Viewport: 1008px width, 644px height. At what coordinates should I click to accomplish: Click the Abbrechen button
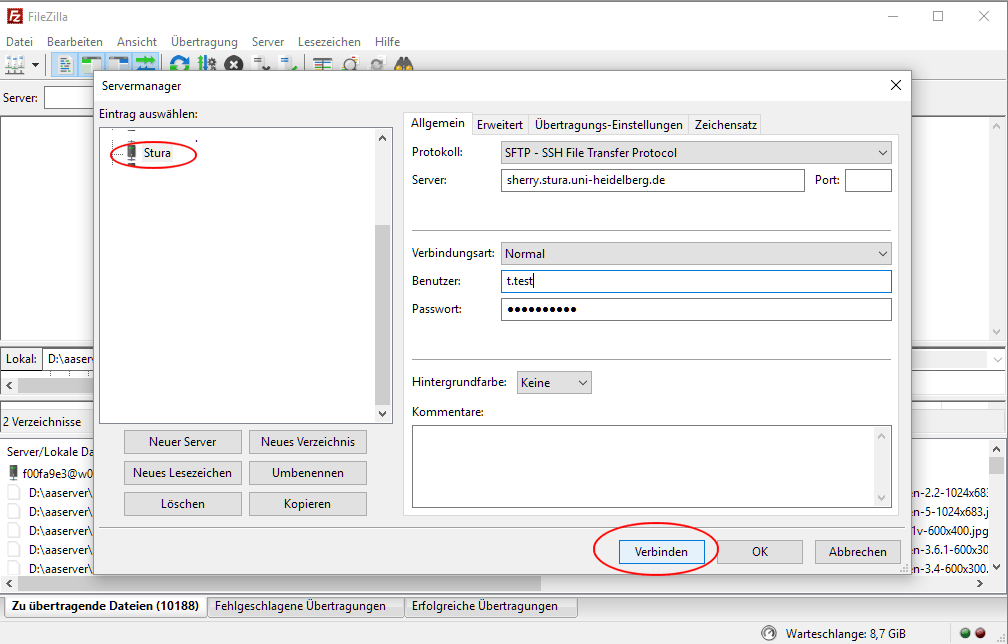click(858, 551)
